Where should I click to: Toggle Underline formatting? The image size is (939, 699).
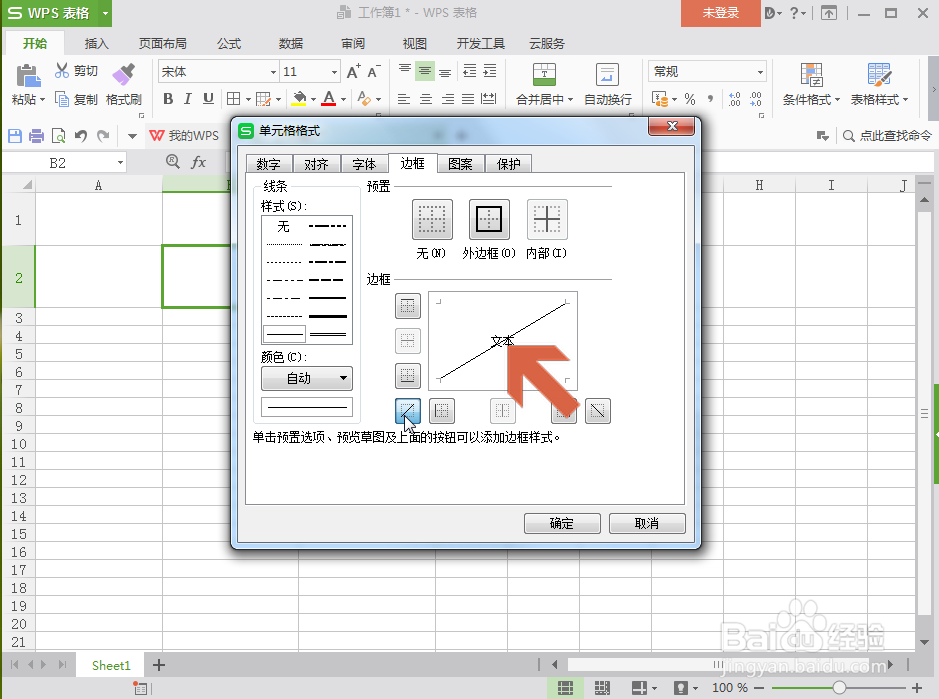point(208,99)
